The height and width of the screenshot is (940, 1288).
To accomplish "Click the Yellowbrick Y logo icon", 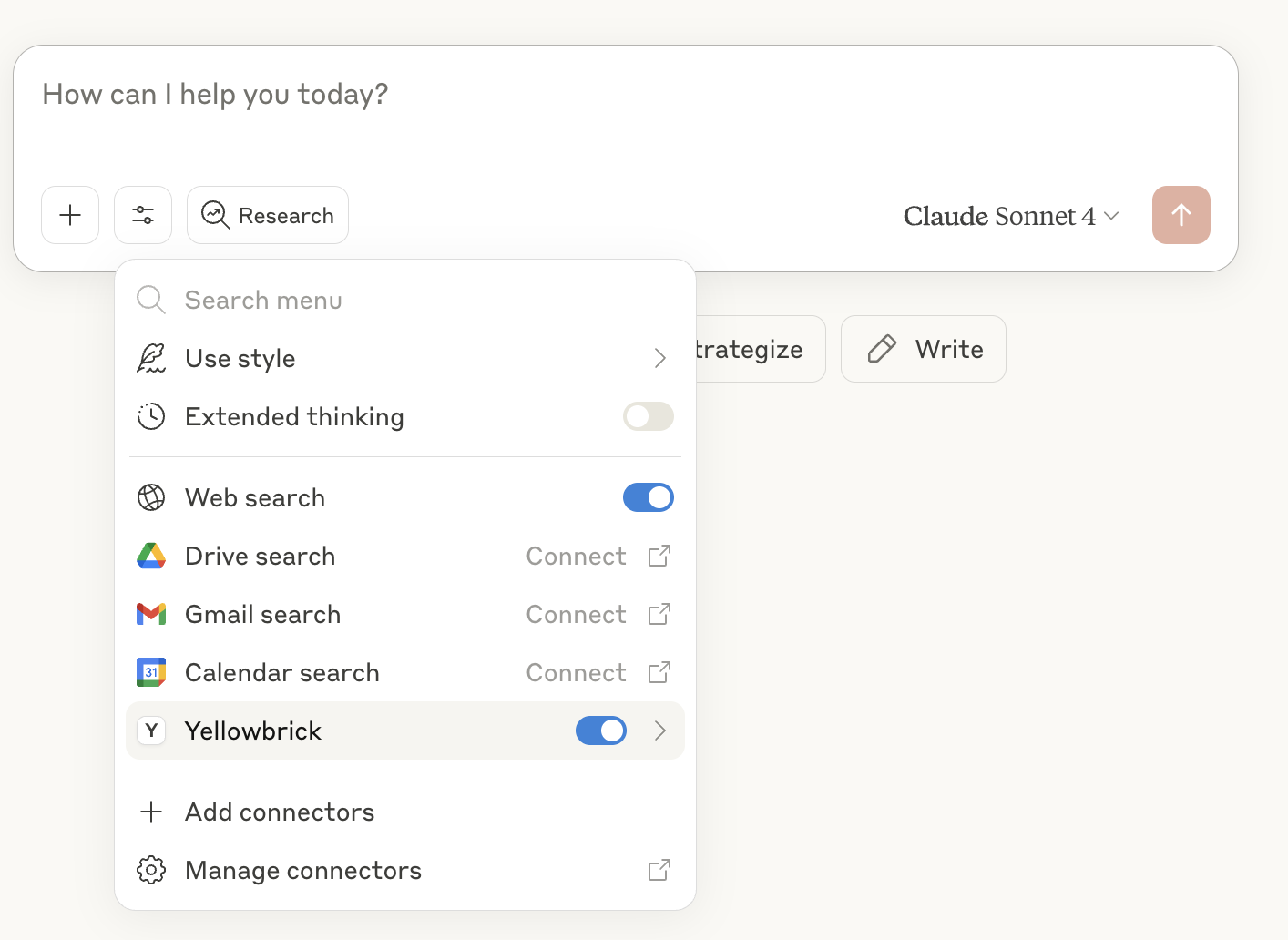I will 151,731.
